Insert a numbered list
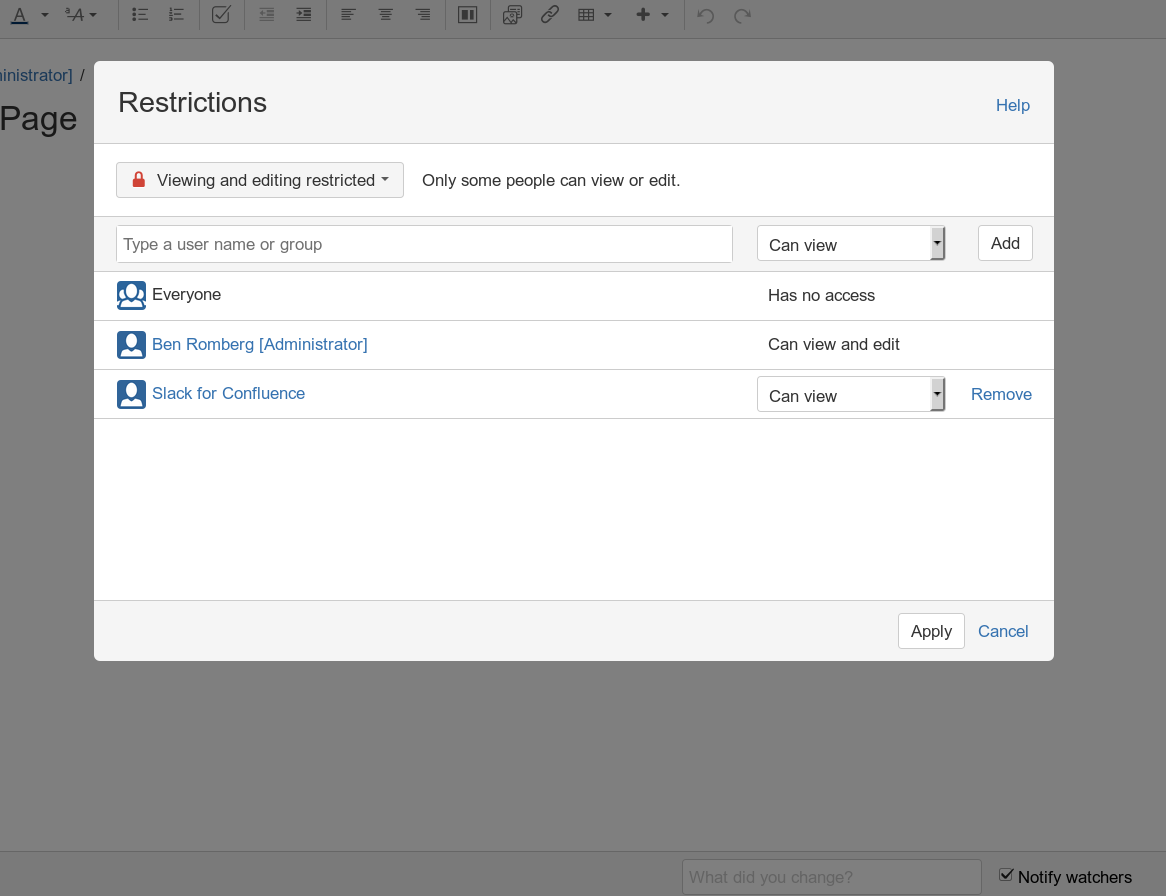1166x896 pixels. (177, 15)
